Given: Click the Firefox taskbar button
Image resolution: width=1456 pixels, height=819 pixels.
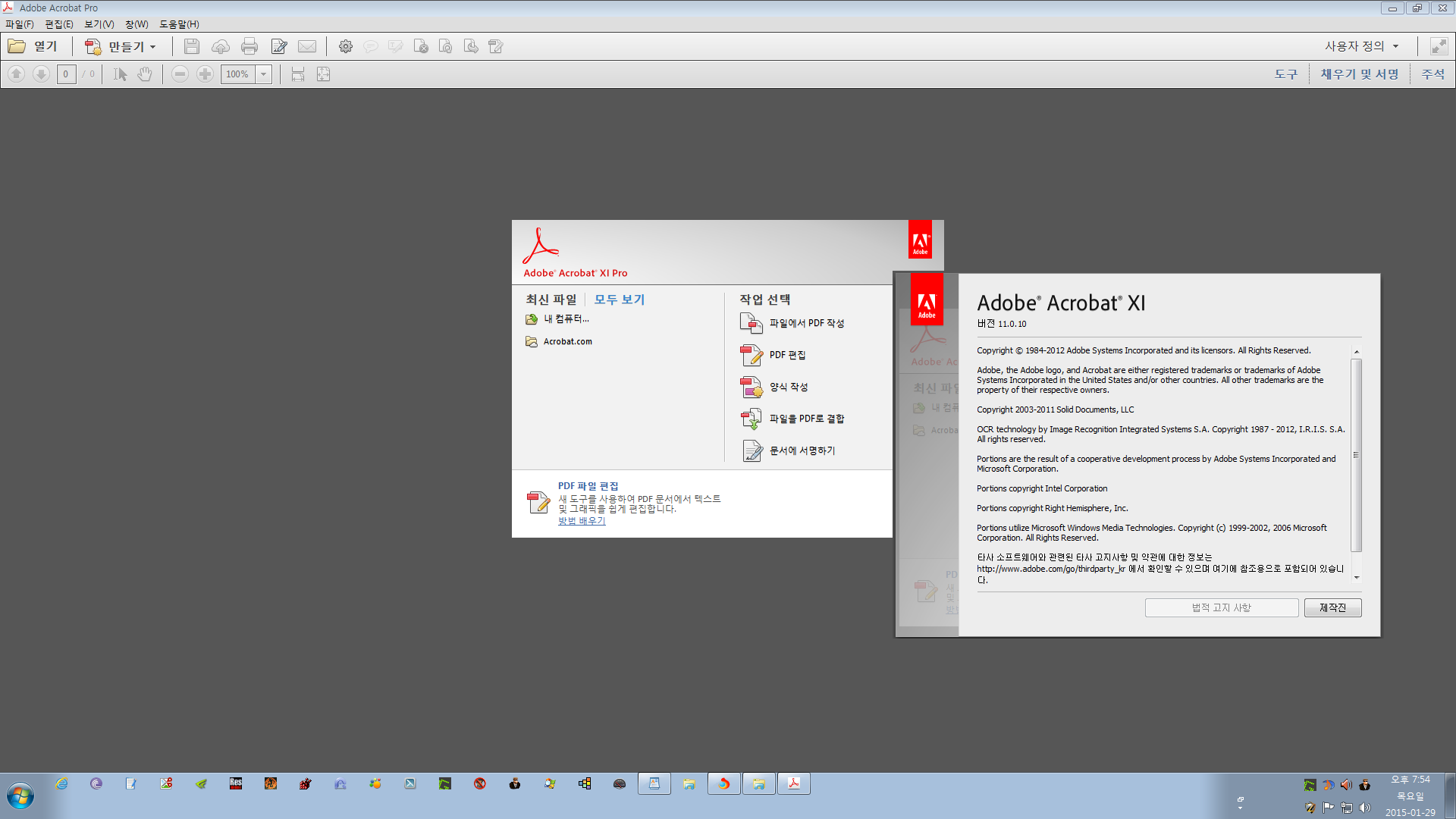Looking at the screenshot, I should tap(724, 783).
